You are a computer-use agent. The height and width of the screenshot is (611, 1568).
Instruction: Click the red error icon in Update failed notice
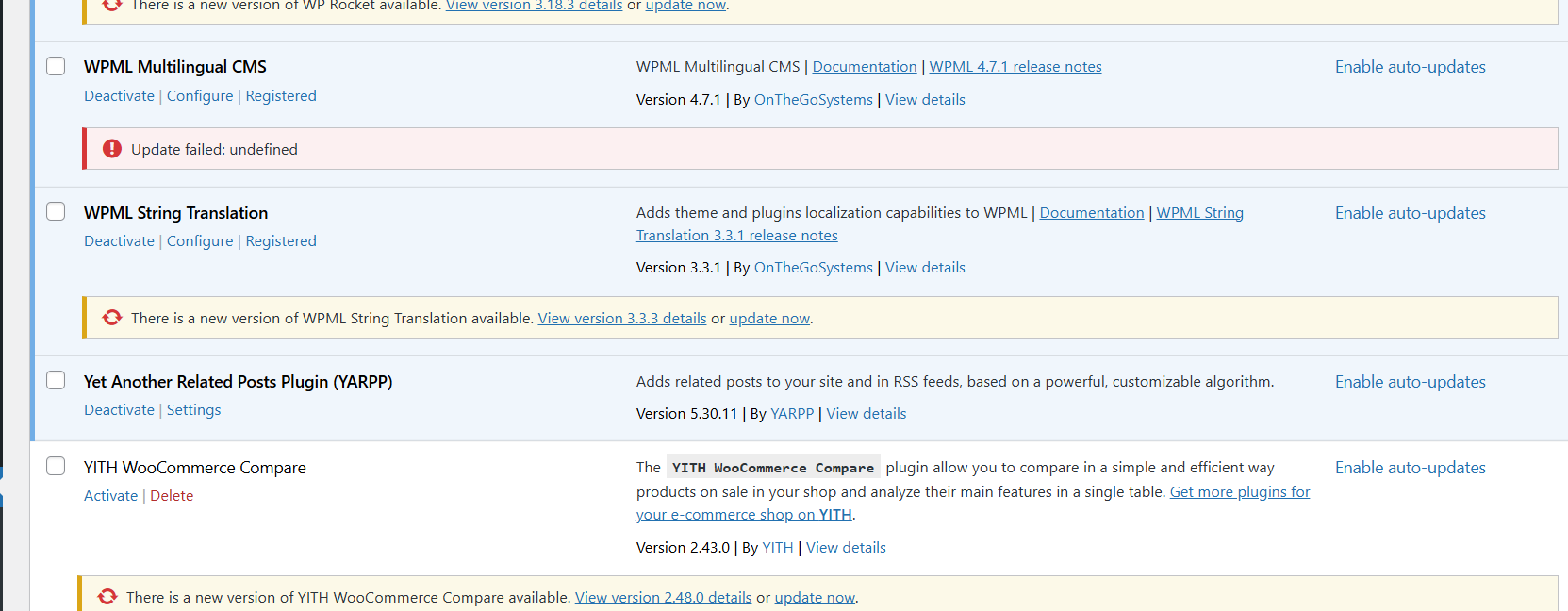[112, 149]
